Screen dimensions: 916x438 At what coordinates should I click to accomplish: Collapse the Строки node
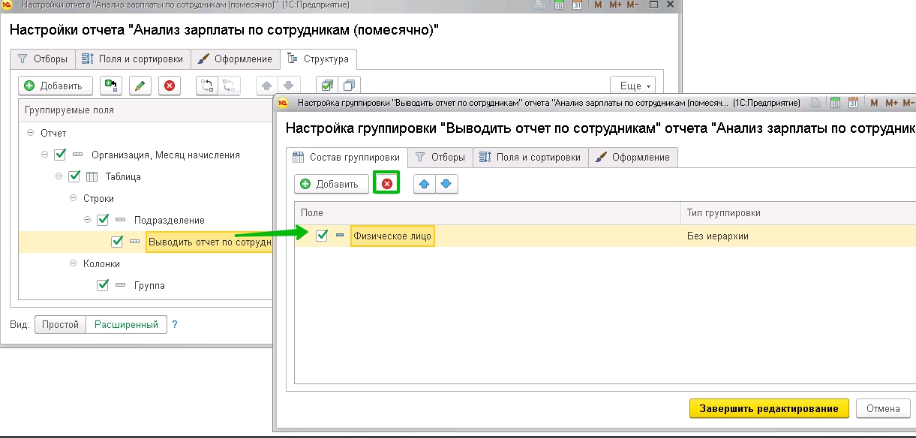tap(73, 198)
